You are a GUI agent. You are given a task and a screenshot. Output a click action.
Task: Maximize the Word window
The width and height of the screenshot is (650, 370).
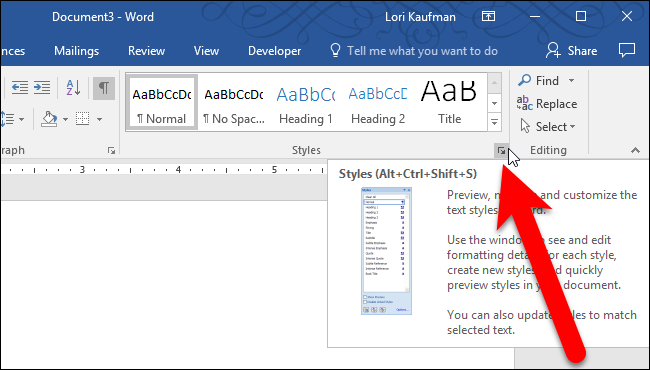pyautogui.click(x=581, y=17)
